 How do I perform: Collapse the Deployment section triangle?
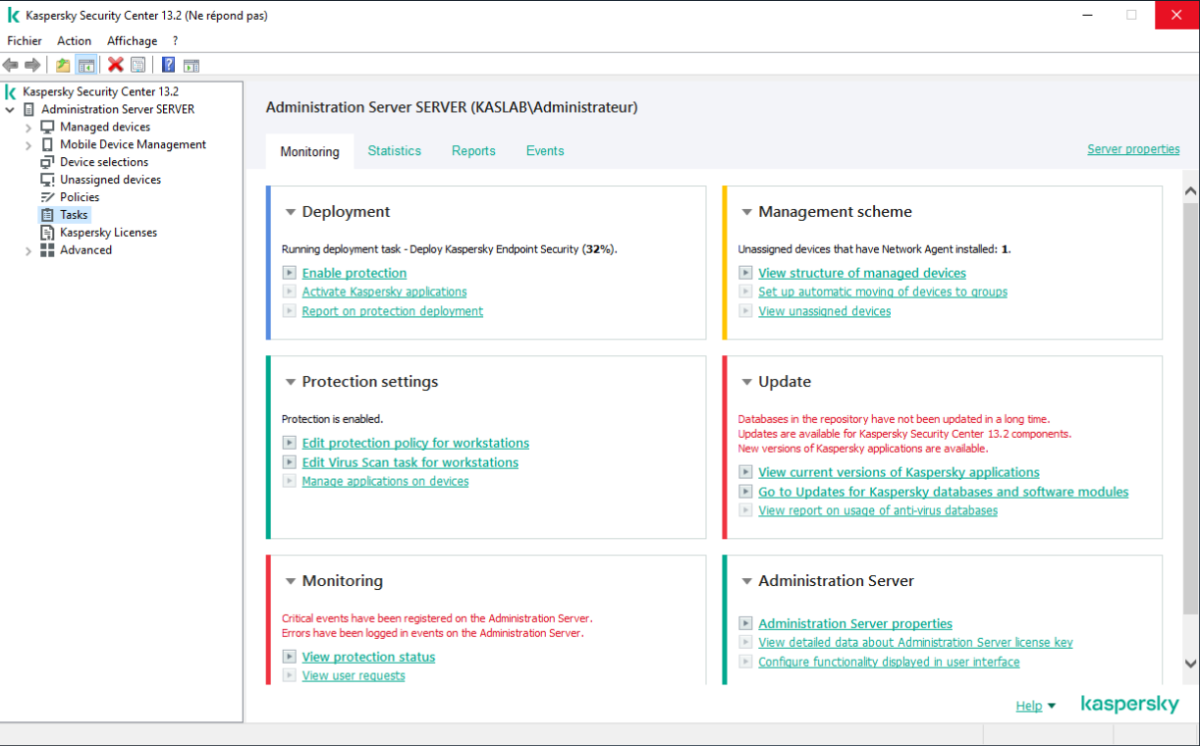pos(290,212)
